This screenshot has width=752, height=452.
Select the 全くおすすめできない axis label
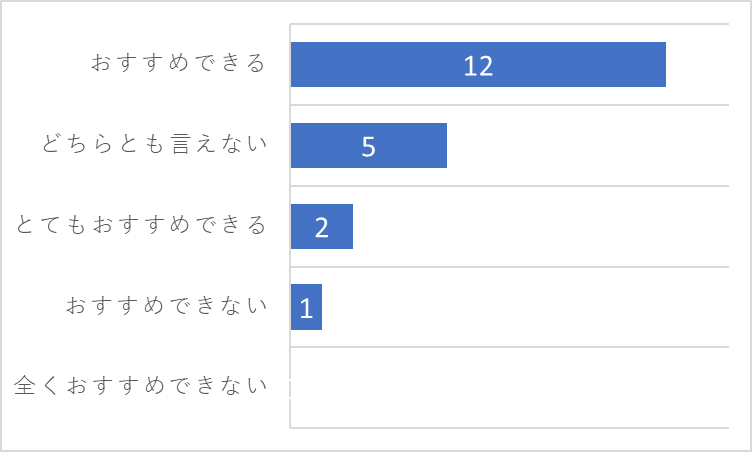tap(141, 385)
